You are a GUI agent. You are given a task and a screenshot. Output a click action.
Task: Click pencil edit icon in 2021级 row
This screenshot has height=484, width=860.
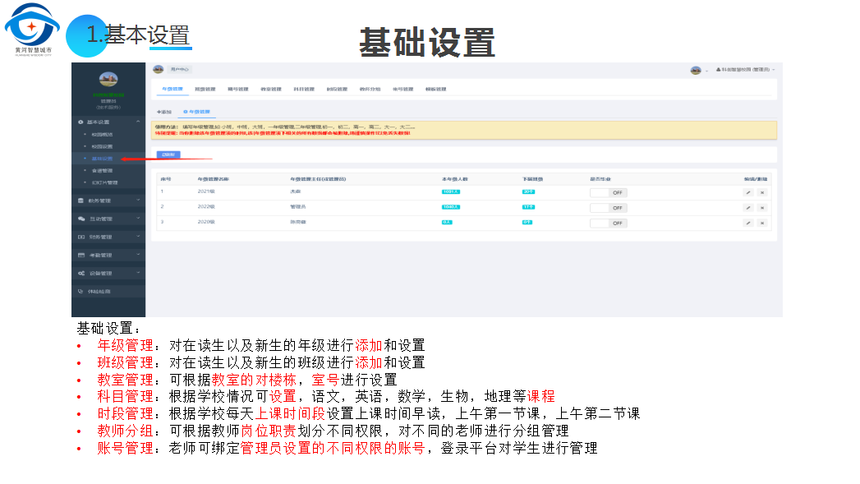click(x=748, y=193)
